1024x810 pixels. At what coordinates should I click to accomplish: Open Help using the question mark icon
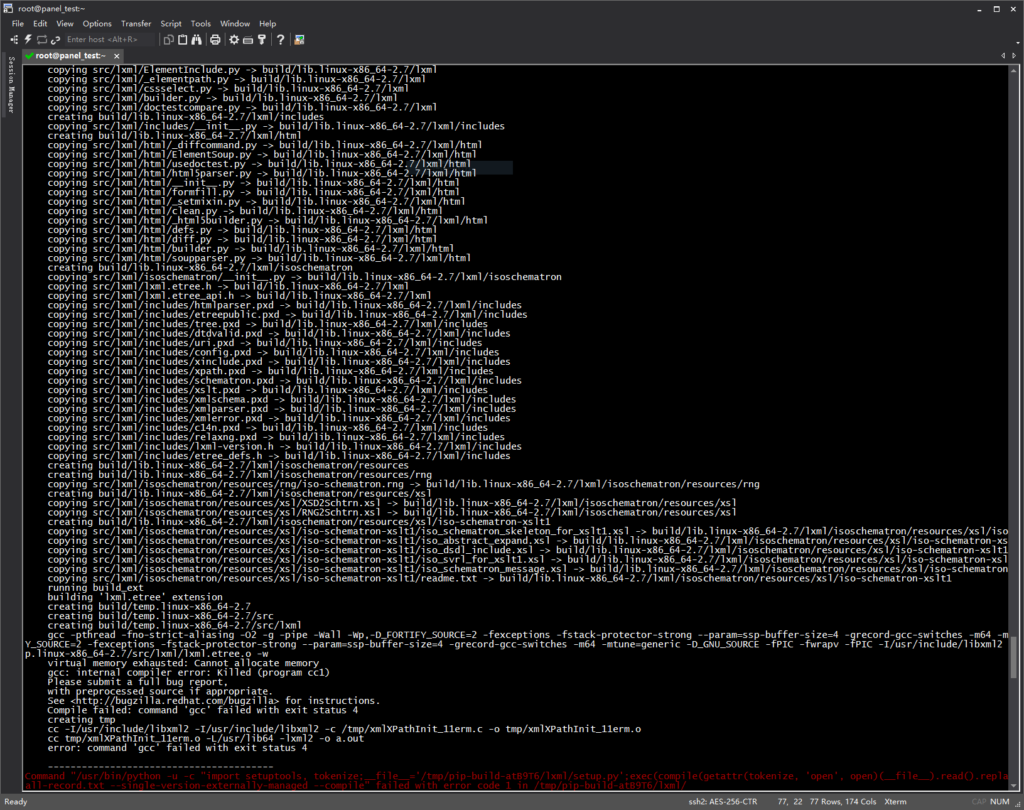[280, 40]
